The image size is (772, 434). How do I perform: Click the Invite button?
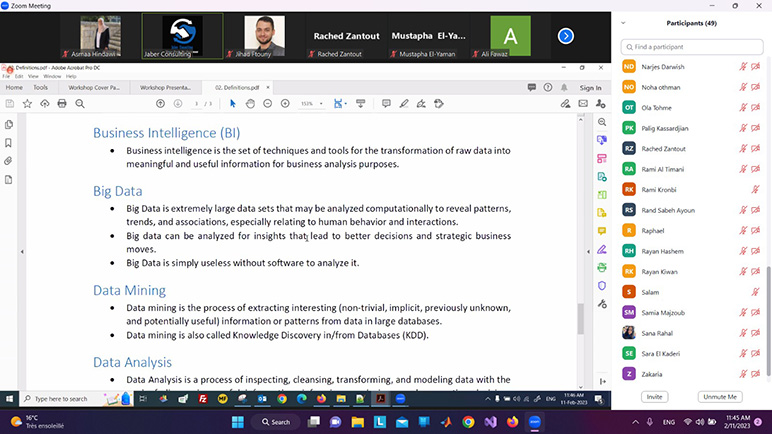tap(654, 397)
